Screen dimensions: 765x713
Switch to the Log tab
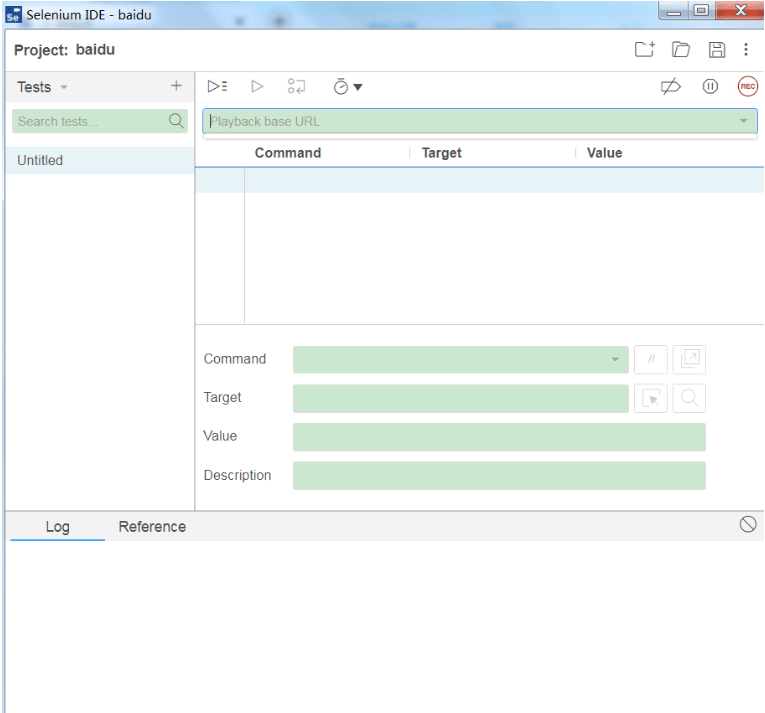coord(58,527)
